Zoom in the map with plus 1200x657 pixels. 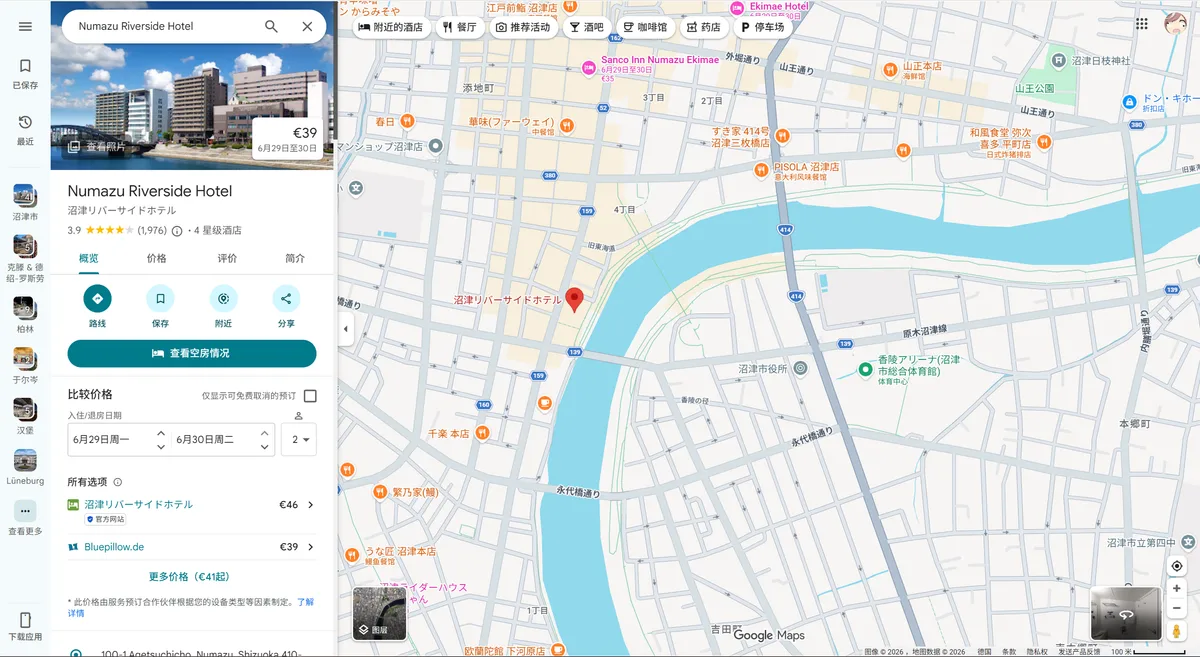1177,589
